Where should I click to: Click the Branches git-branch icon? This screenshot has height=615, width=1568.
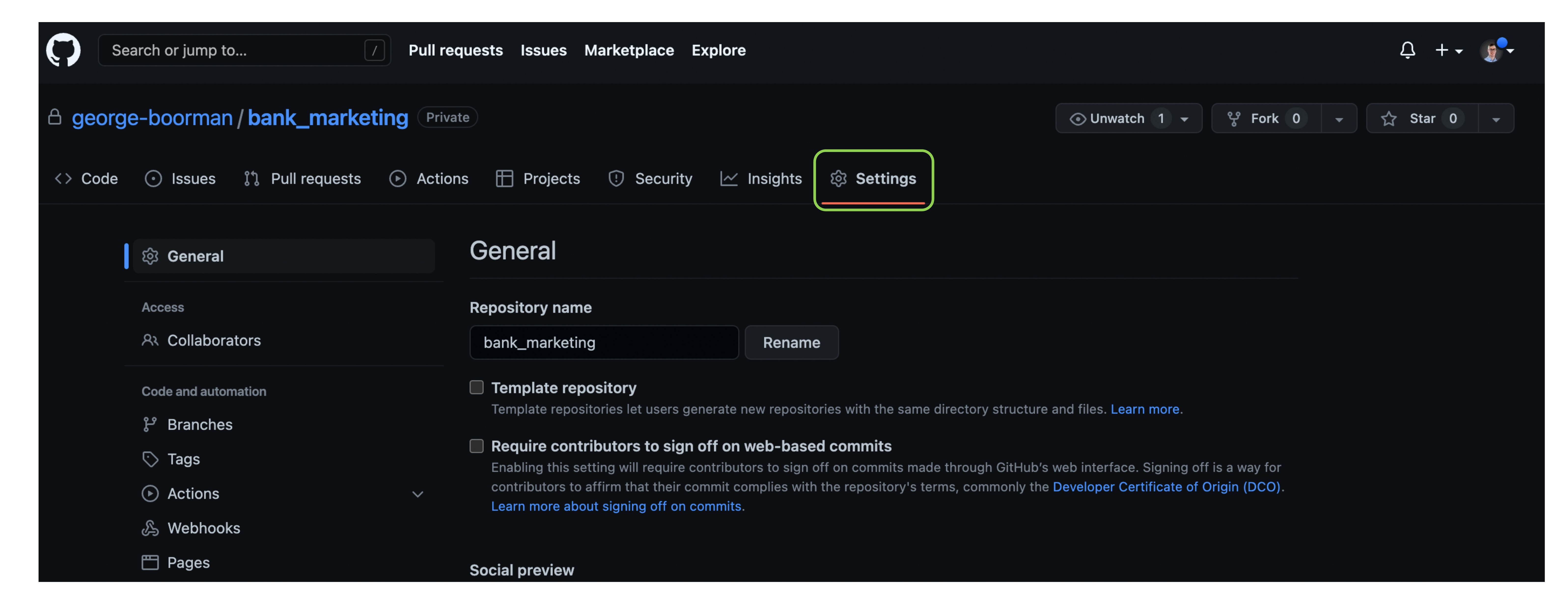[150, 424]
